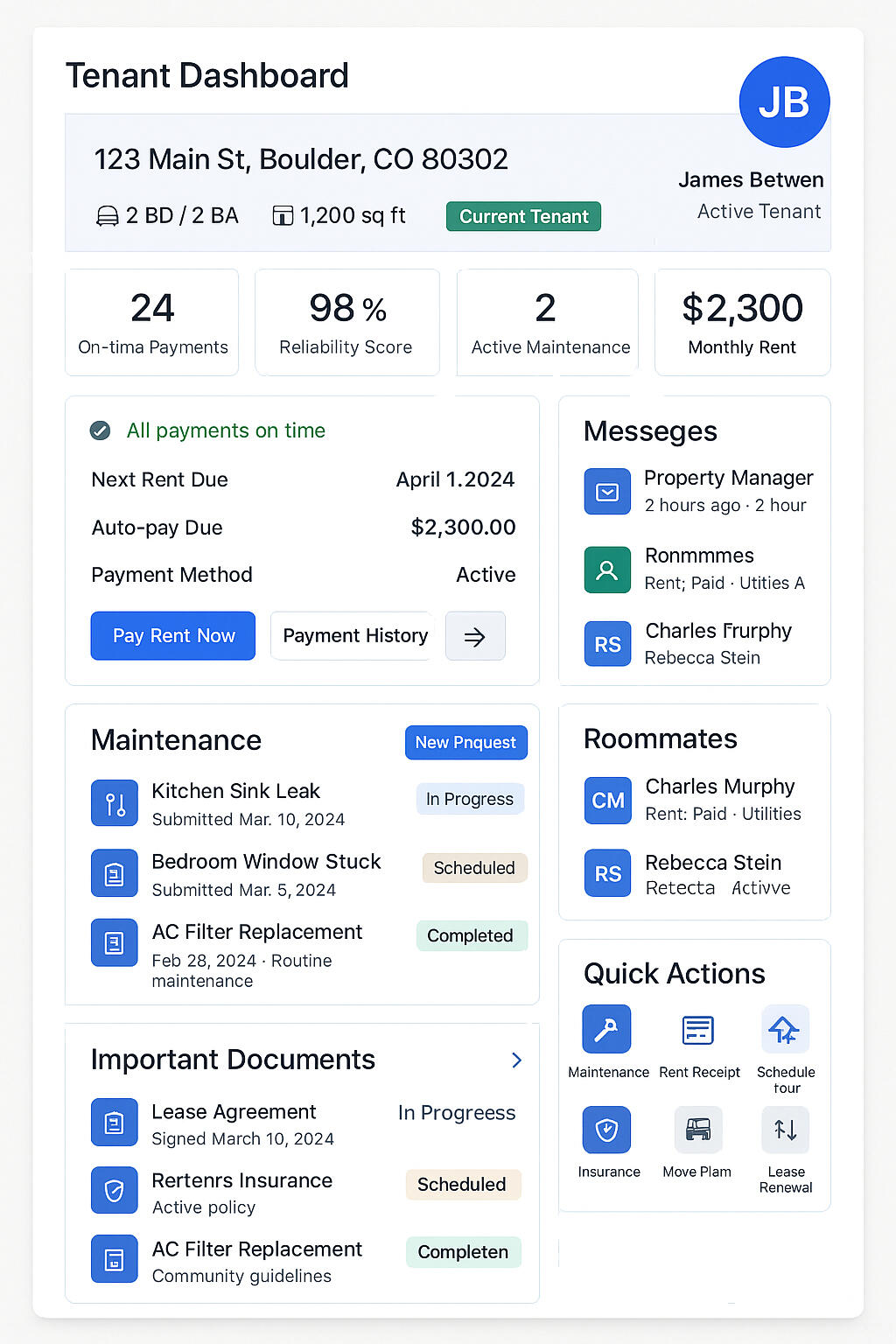Click the Property Manager envelope message icon
The height and width of the screenshot is (1344, 896).
607,492
